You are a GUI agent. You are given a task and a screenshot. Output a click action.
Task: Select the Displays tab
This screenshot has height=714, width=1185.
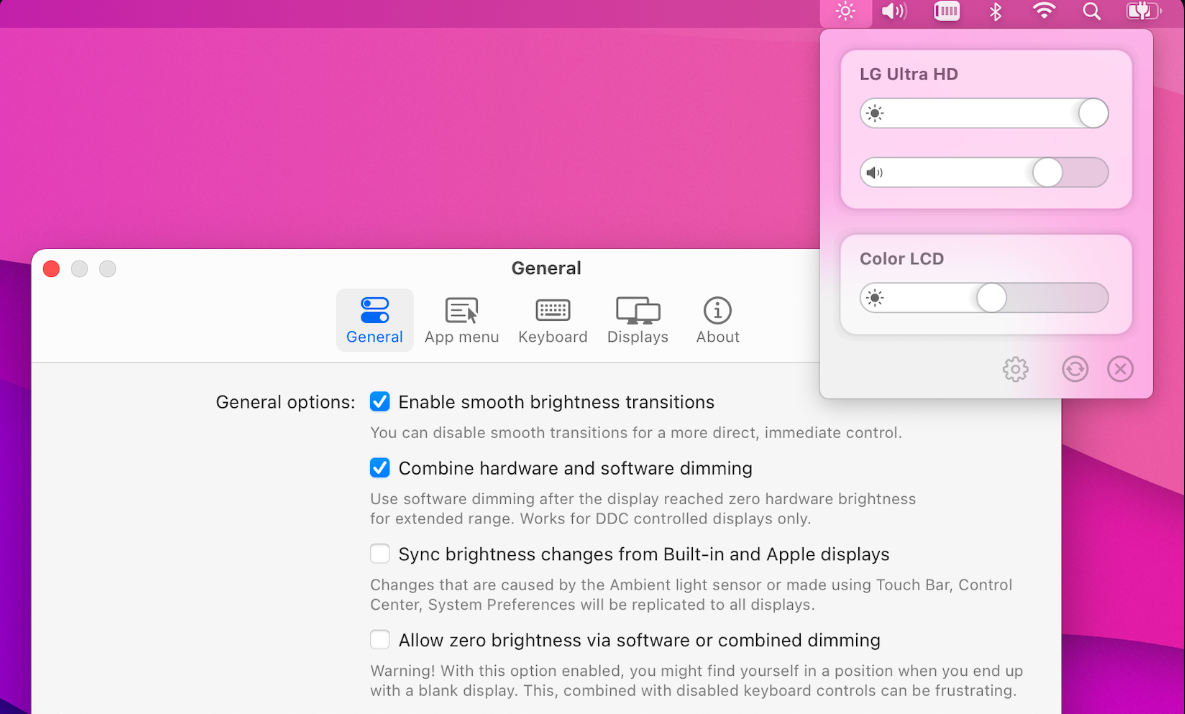pyautogui.click(x=637, y=320)
